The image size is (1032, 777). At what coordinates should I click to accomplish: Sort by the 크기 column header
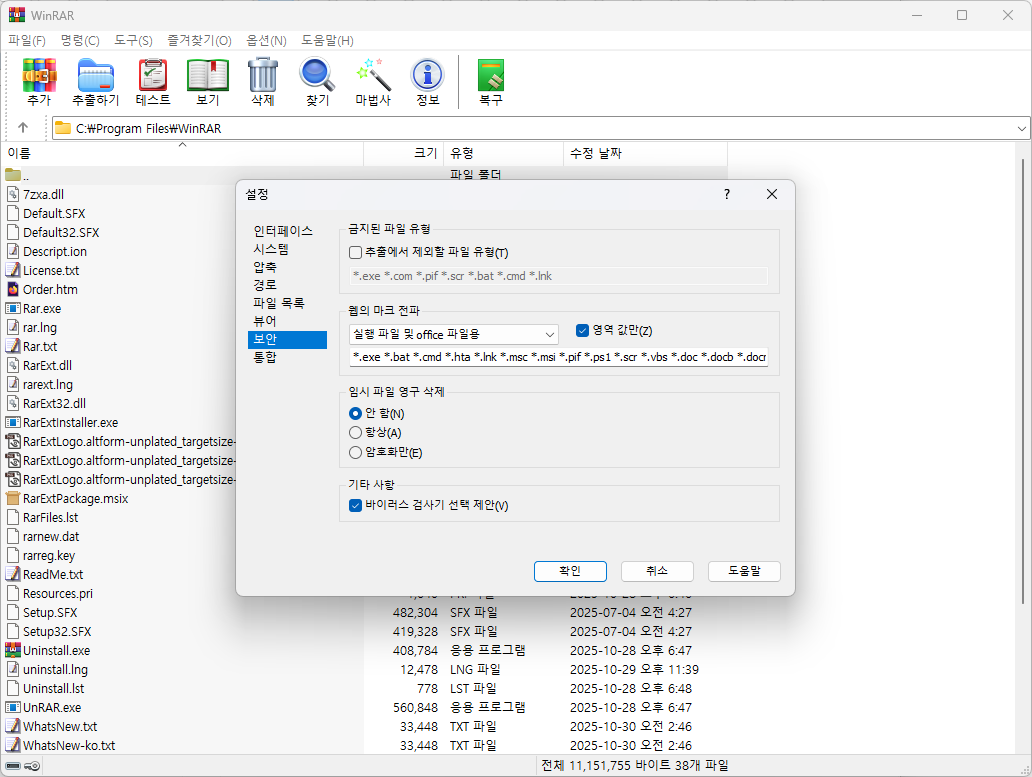click(x=403, y=153)
